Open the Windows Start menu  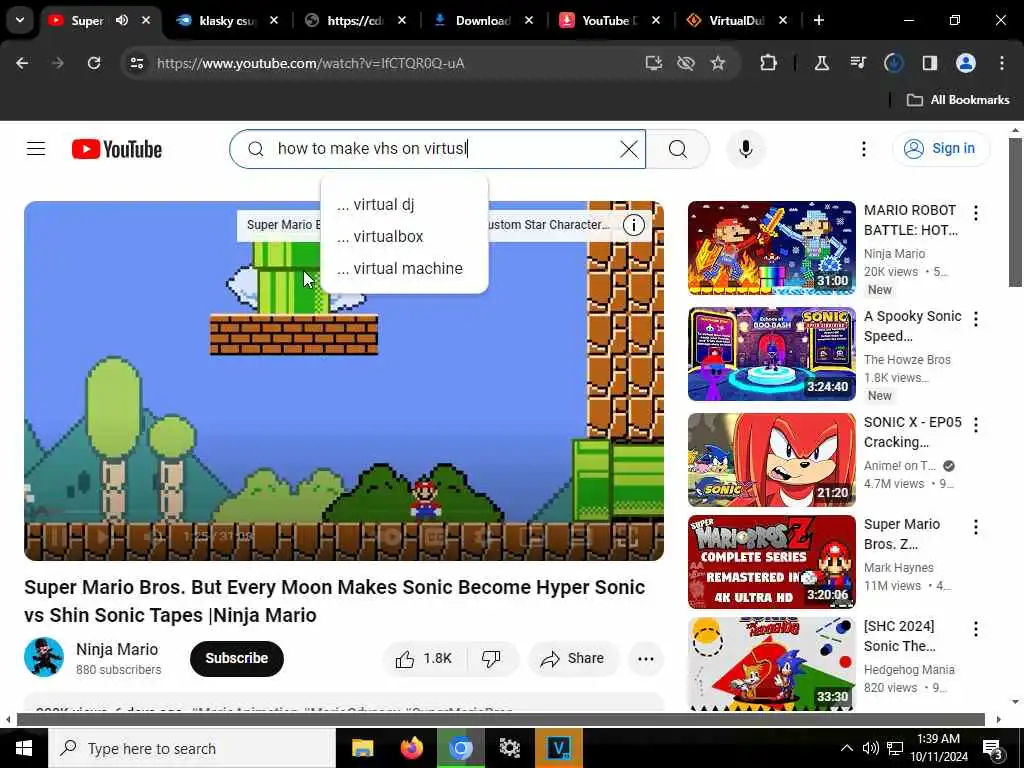(x=24, y=748)
